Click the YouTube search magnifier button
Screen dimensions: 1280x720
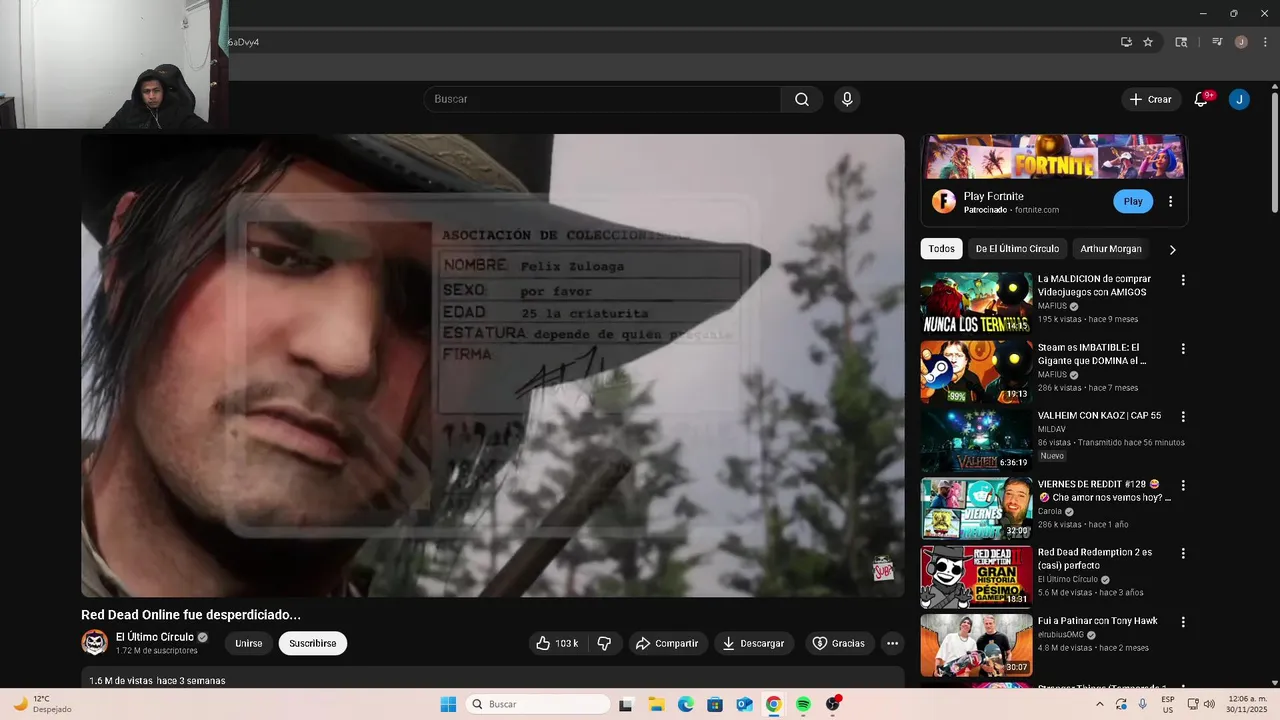click(802, 99)
